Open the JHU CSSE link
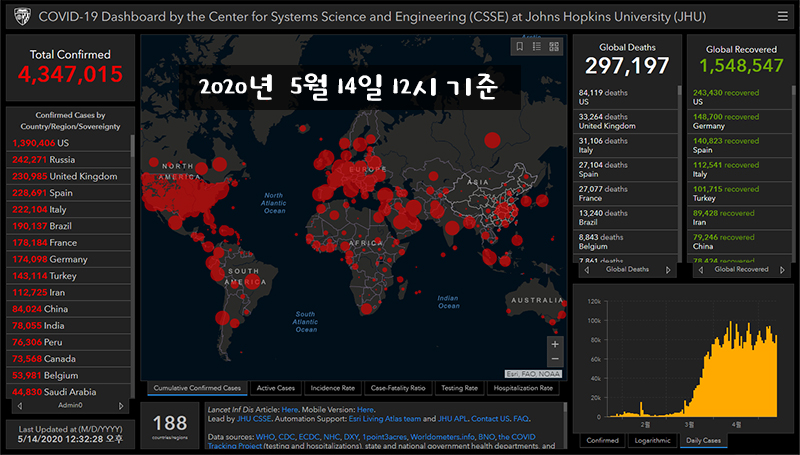Screen dimensions: 800x455 click(x=254, y=419)
